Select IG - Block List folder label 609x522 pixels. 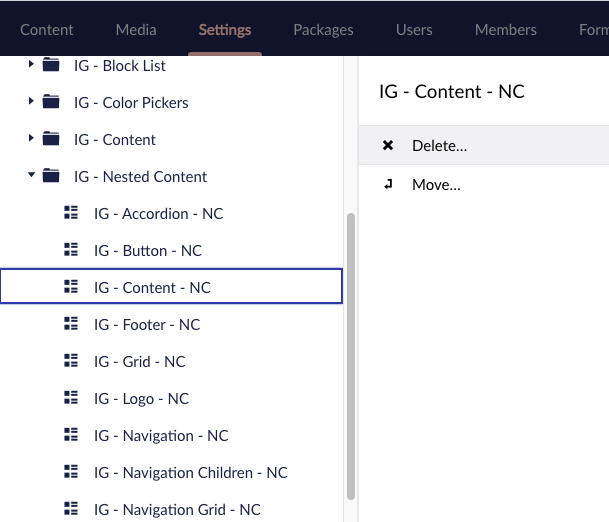(x=120, y=66)
